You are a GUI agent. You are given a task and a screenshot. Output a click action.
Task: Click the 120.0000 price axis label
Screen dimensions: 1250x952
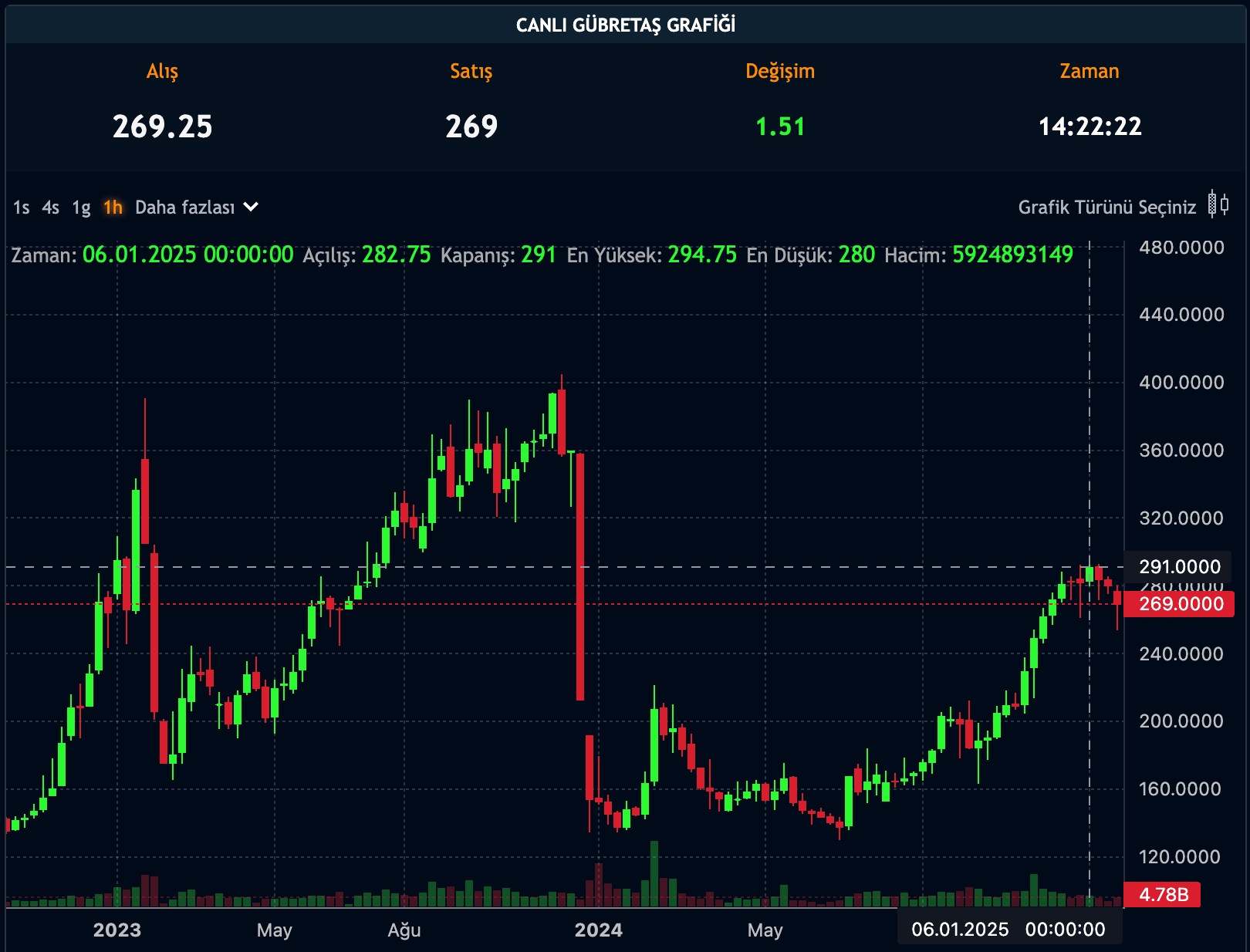1181,857
